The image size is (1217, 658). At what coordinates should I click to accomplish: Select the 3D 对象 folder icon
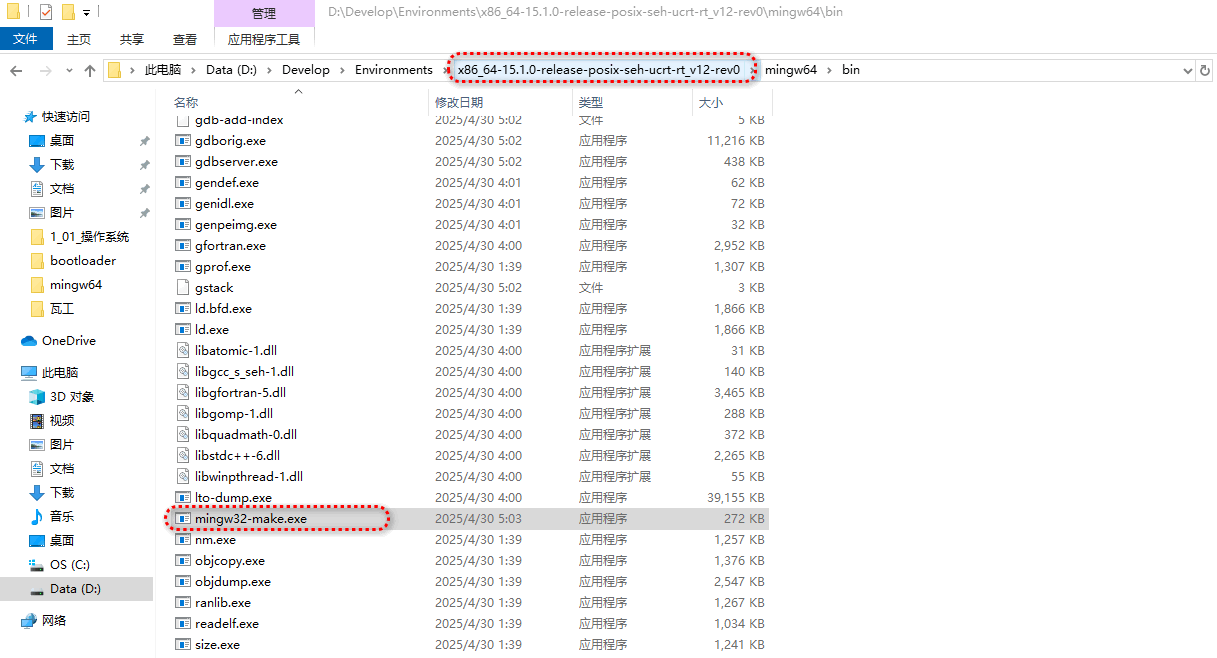[x=37, y=397]
